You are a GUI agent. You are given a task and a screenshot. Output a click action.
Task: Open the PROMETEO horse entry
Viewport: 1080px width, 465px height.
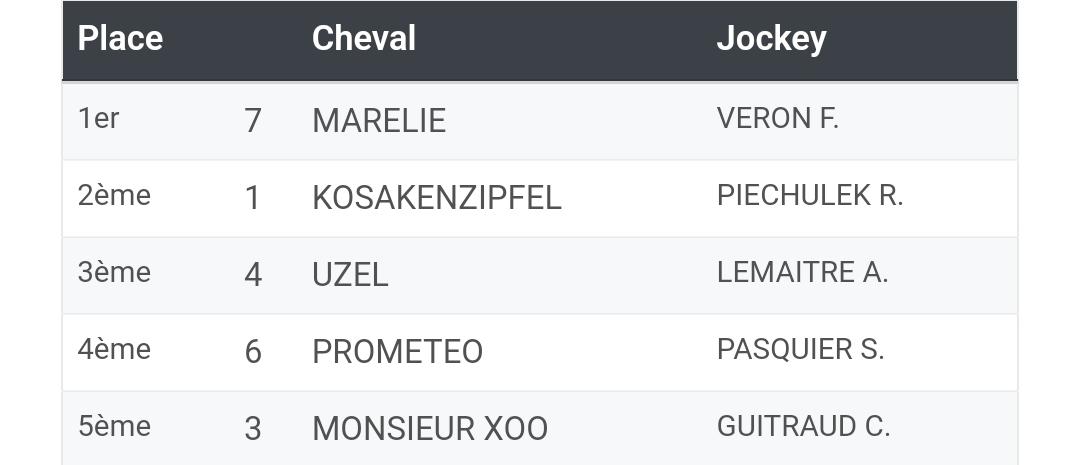click(397, 352)
